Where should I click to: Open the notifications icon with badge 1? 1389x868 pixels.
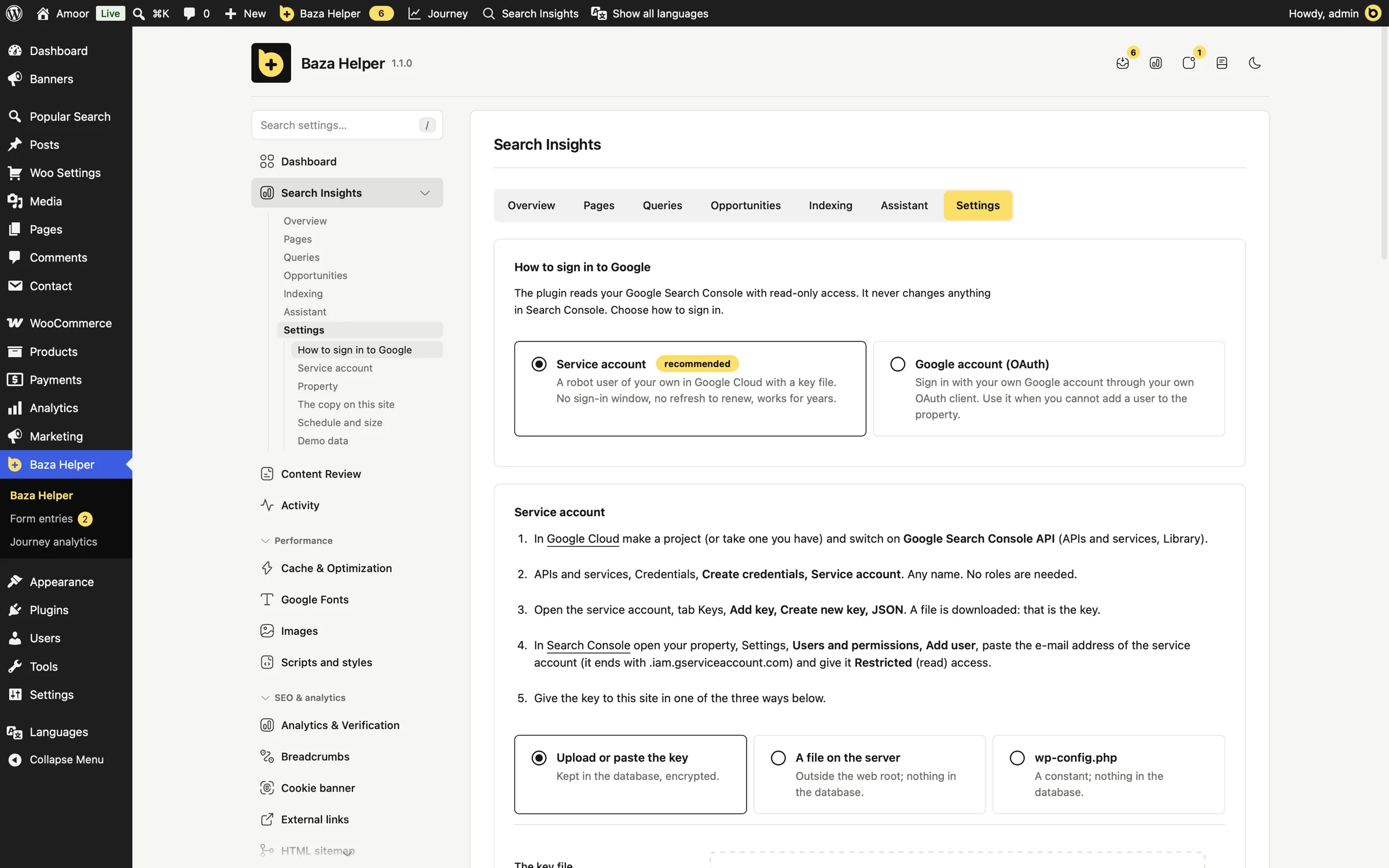click(x=1189, y=62)
